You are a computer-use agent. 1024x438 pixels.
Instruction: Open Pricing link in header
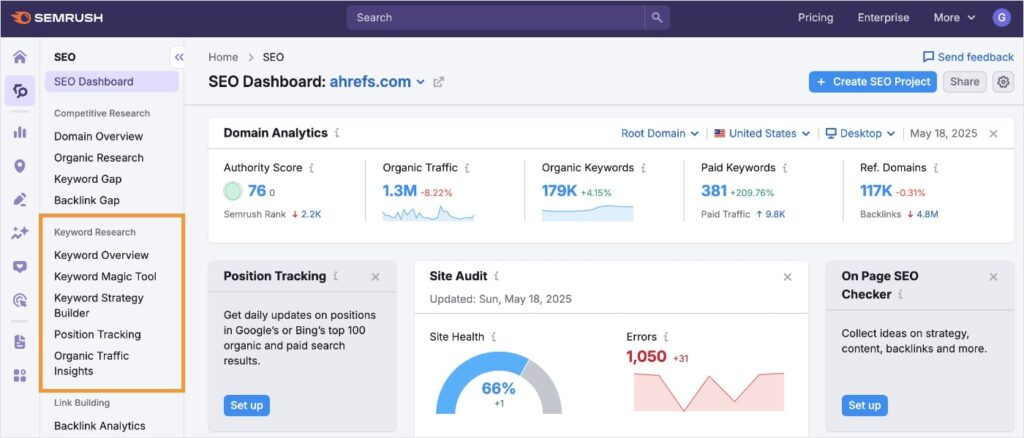815,18
